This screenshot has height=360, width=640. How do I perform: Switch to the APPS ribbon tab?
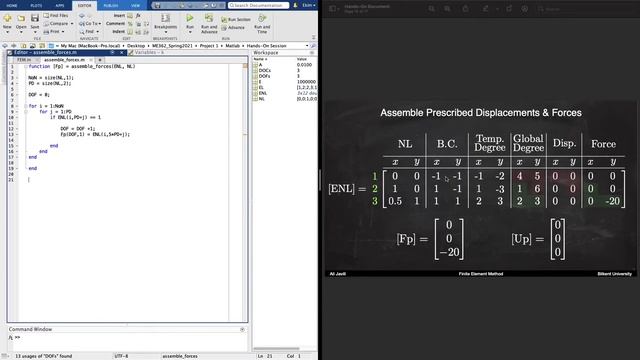[x=60, y=5]
